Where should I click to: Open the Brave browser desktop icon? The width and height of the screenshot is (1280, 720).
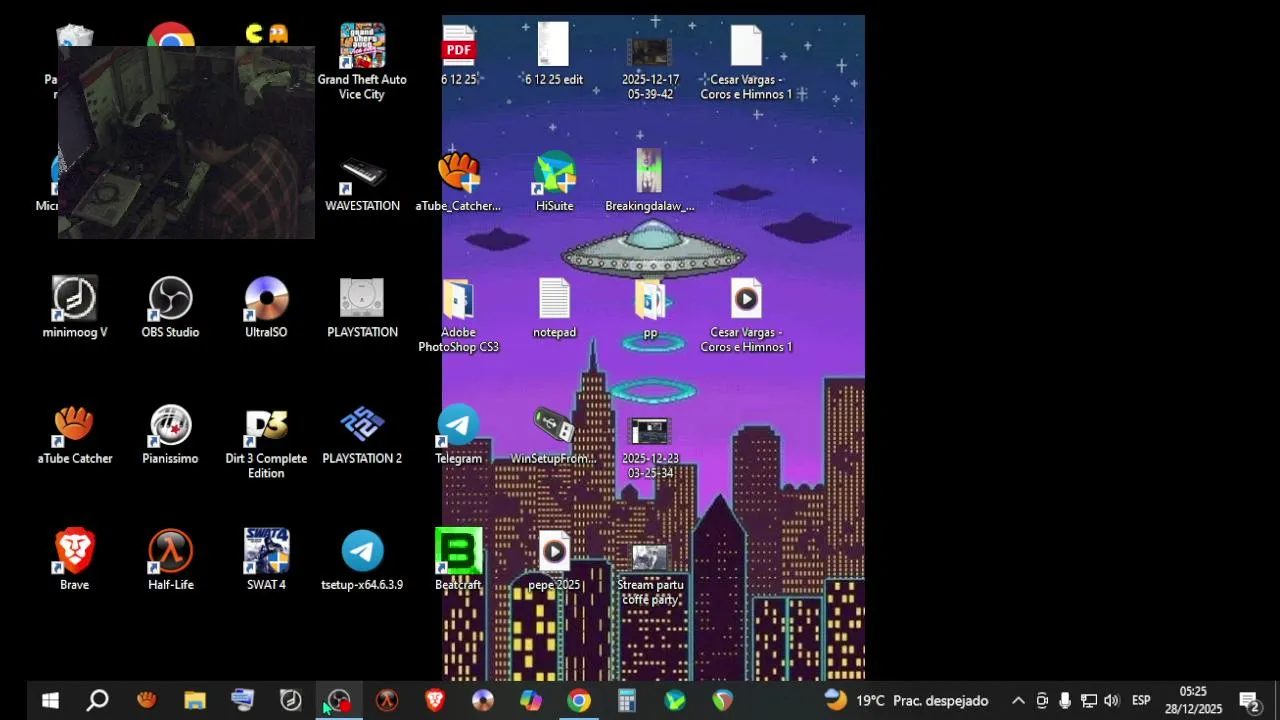tap(74, 560)
